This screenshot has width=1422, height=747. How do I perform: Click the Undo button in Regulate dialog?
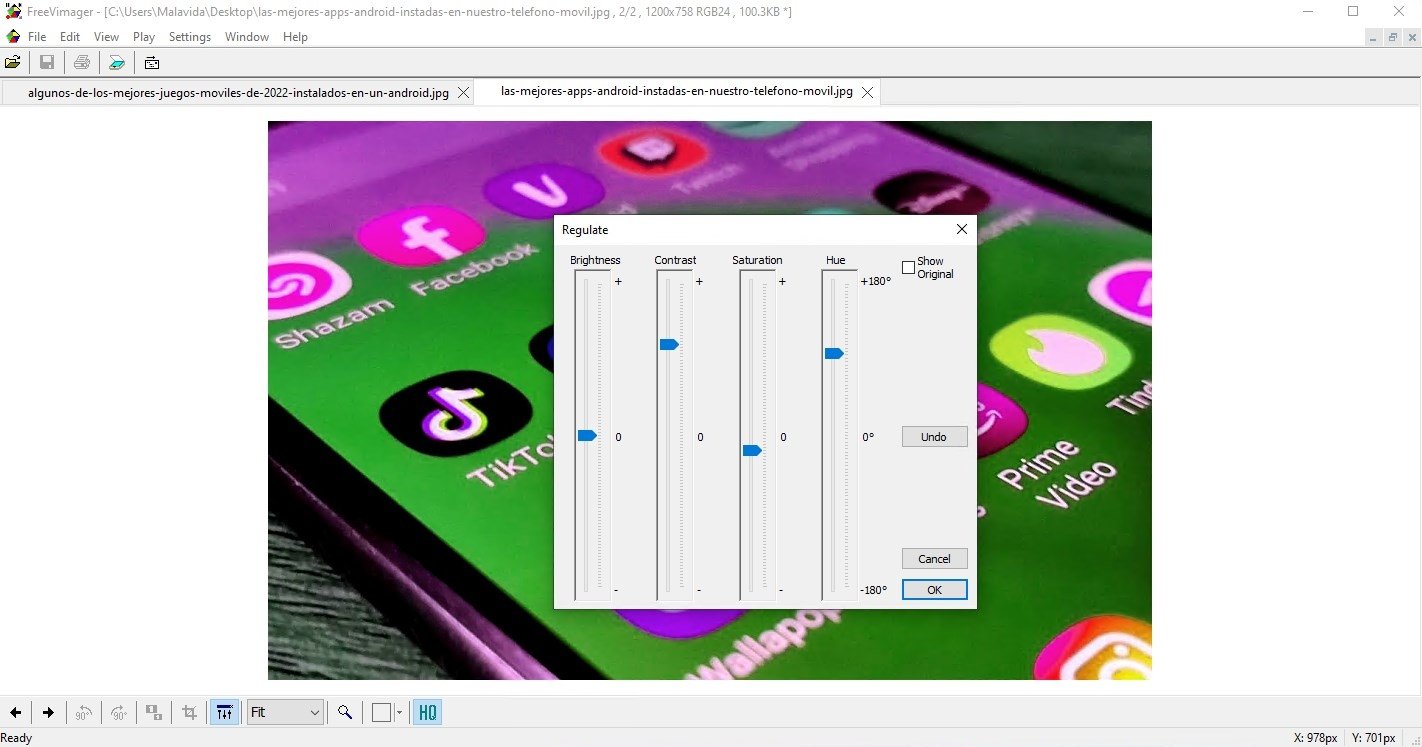(934, 437)
